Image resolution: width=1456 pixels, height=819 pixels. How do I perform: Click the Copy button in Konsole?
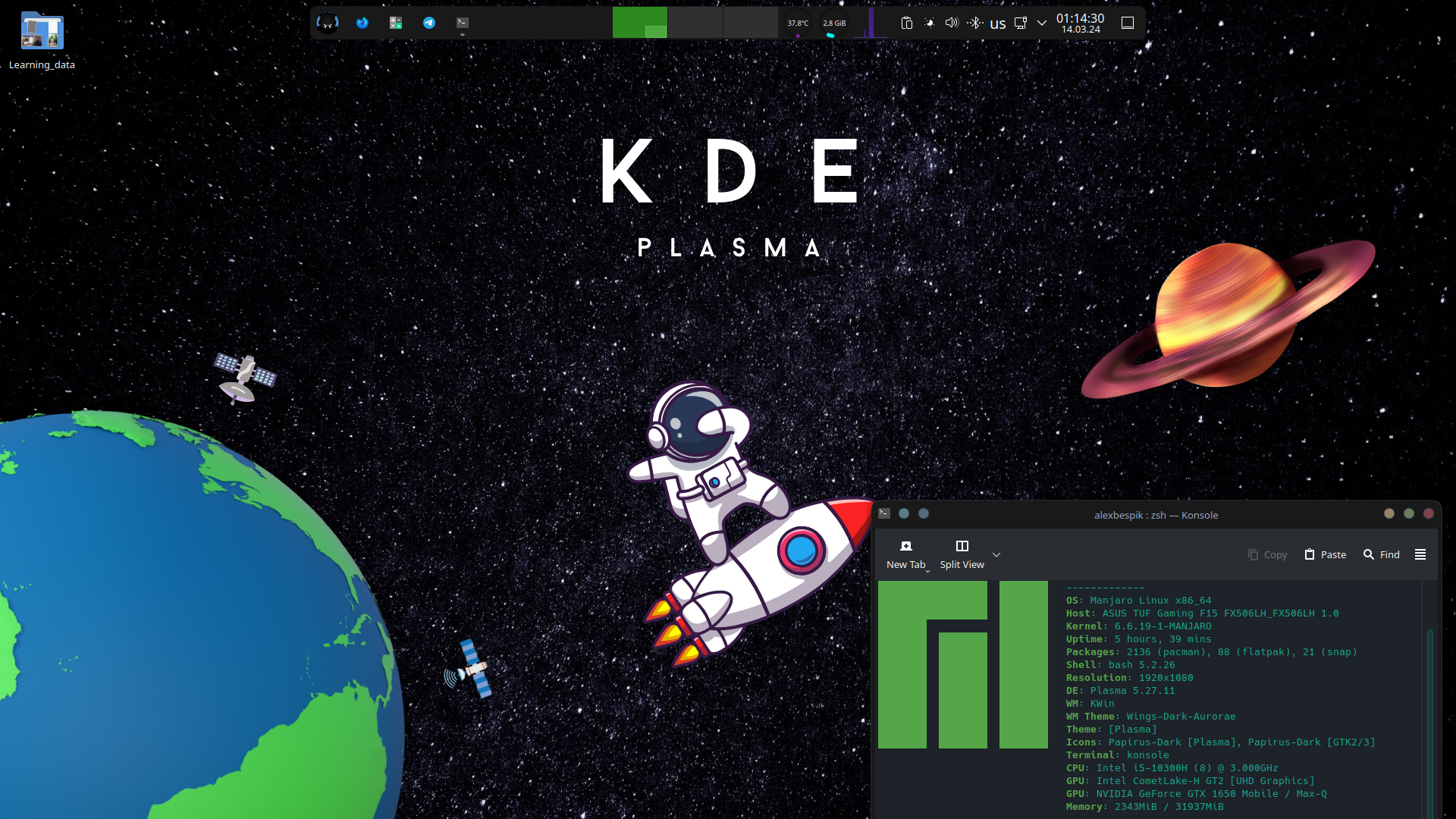tap(1267, 554)
